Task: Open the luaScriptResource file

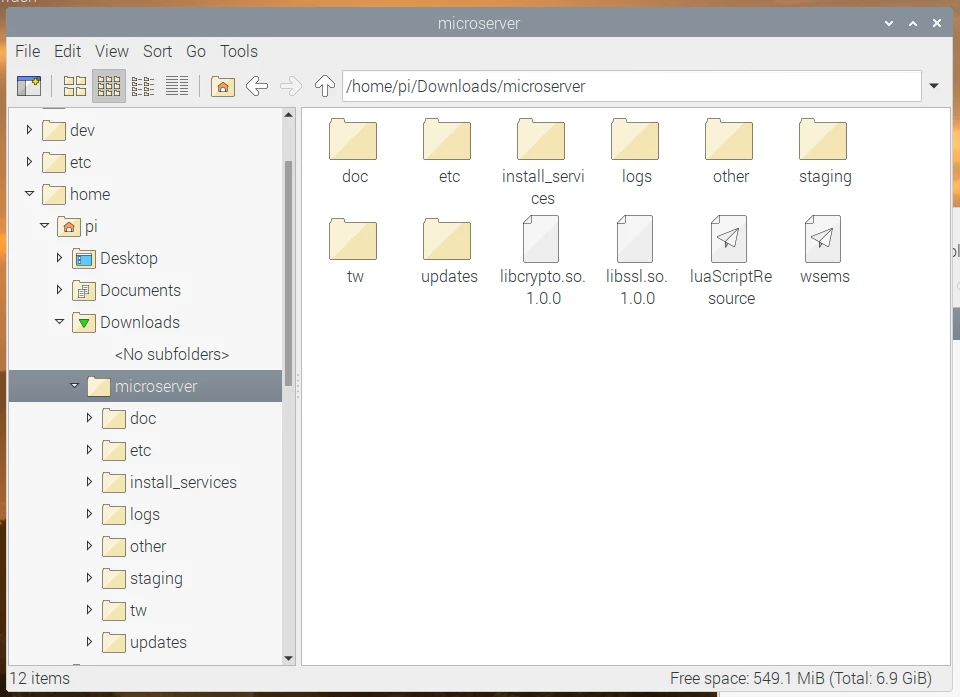Action: 729,242
